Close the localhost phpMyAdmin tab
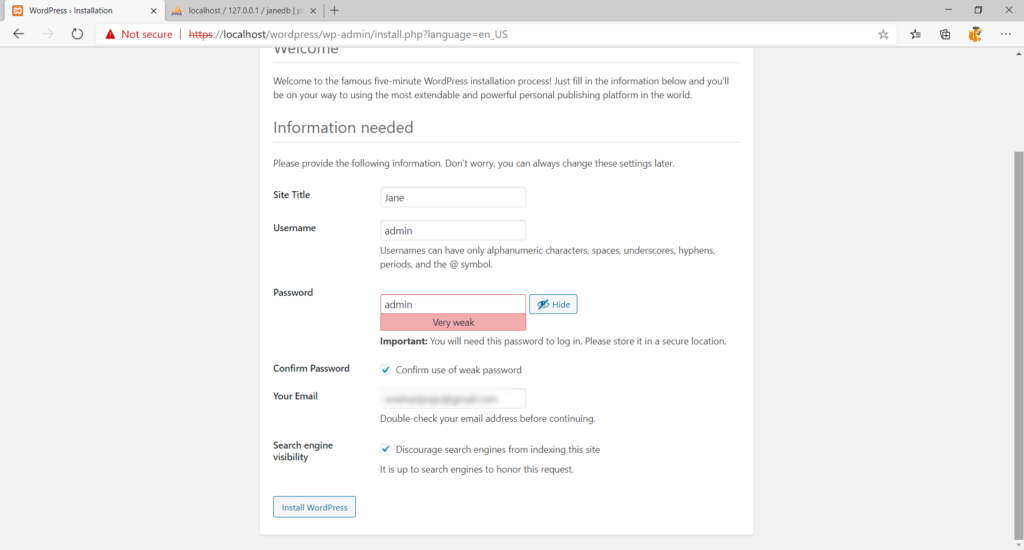The height and width of the screenshot is (550, 1024). click(x=313, y=11)
